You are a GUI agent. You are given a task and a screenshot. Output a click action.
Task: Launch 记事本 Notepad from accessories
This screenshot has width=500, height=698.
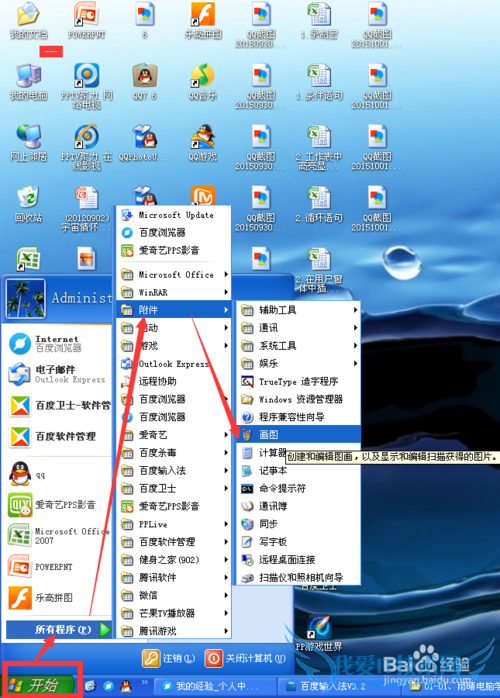[x=298, y=471]
